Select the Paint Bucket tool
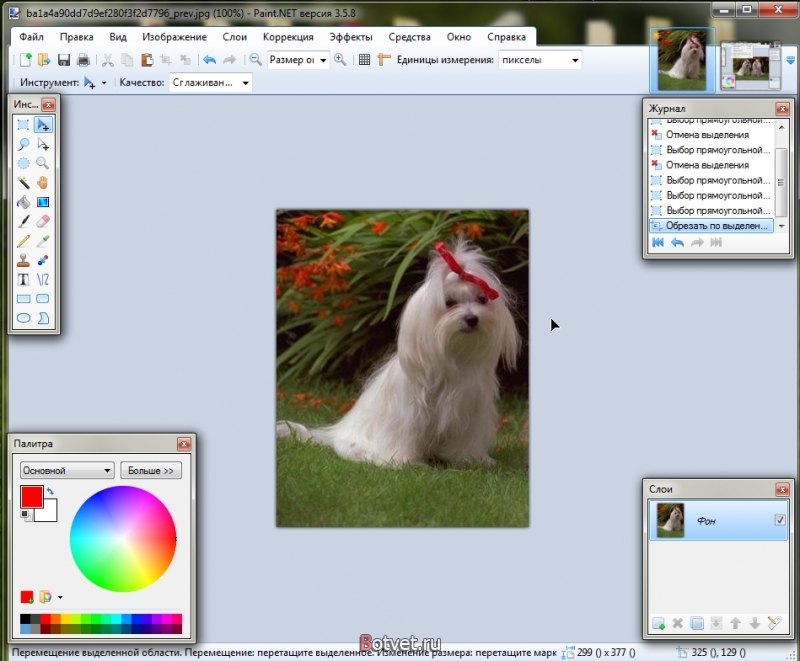Screen dimensions: 800x661 coord(23,202)
